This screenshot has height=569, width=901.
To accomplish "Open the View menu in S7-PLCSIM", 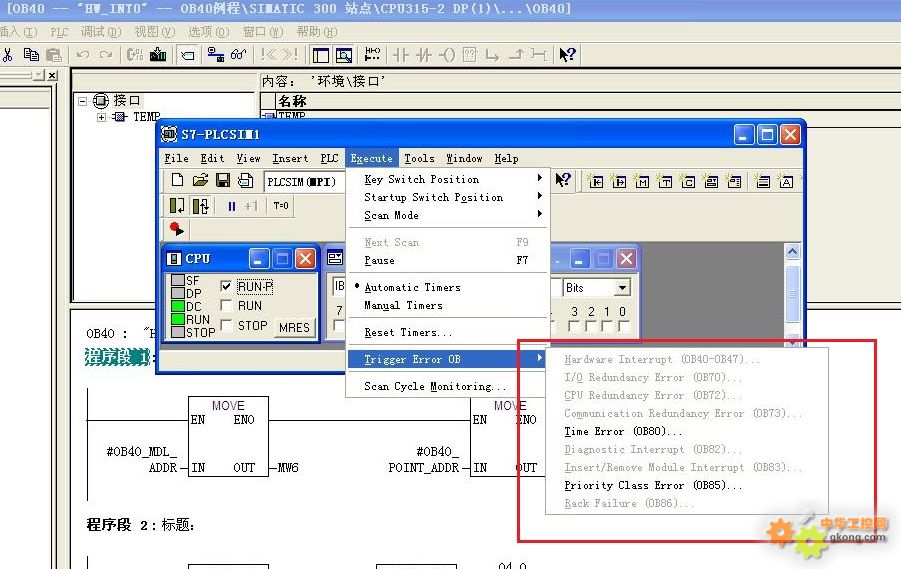I will pyautogui.click(x=248, y=159).
